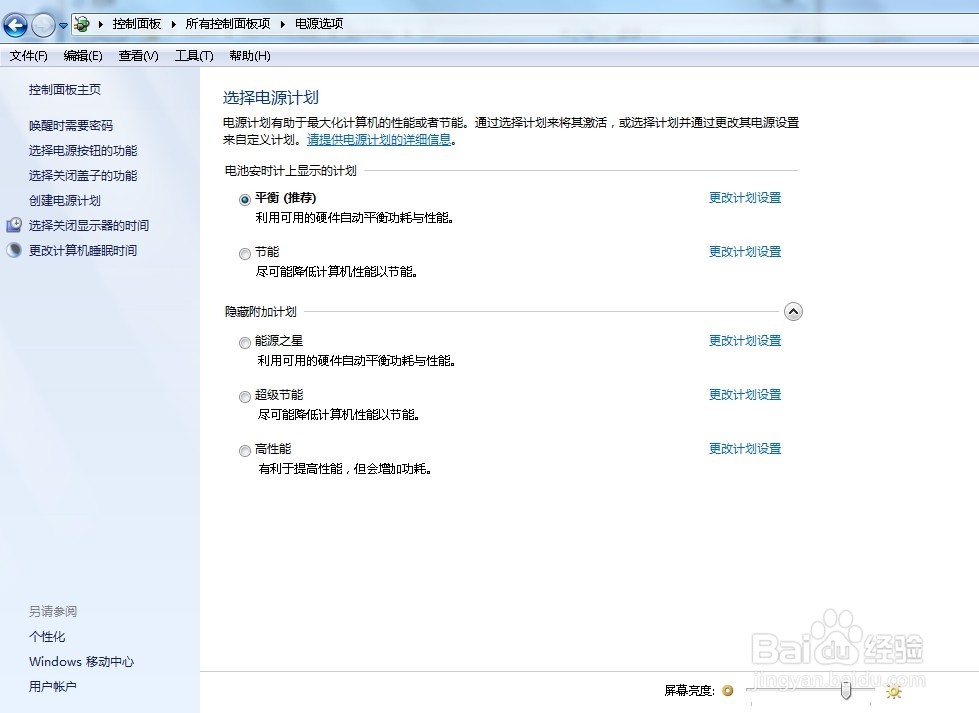
Task: Open the 工具(T) menu
Action: coord(193,56)
